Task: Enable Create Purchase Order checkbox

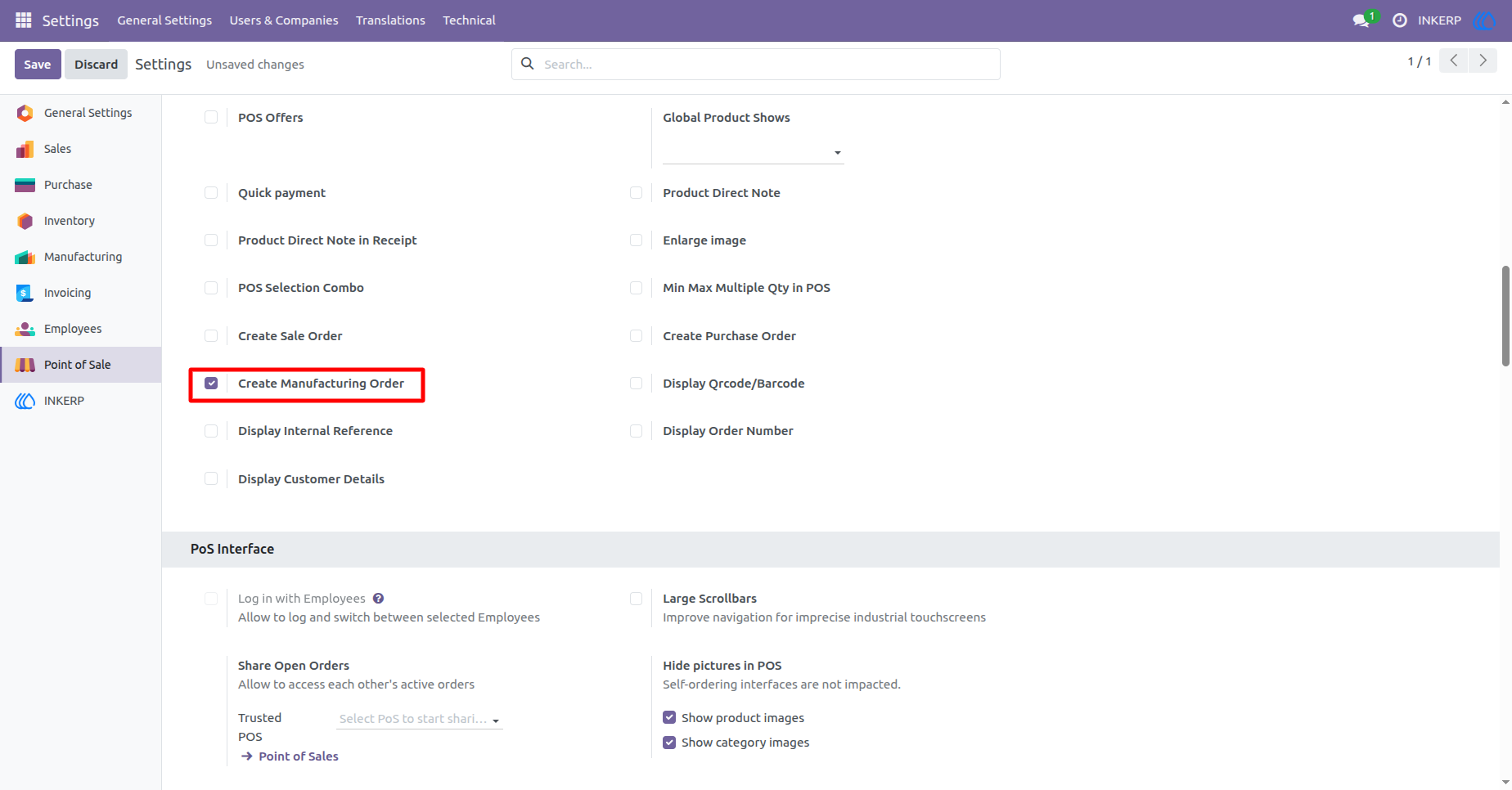Action: (x=636, y=335)
